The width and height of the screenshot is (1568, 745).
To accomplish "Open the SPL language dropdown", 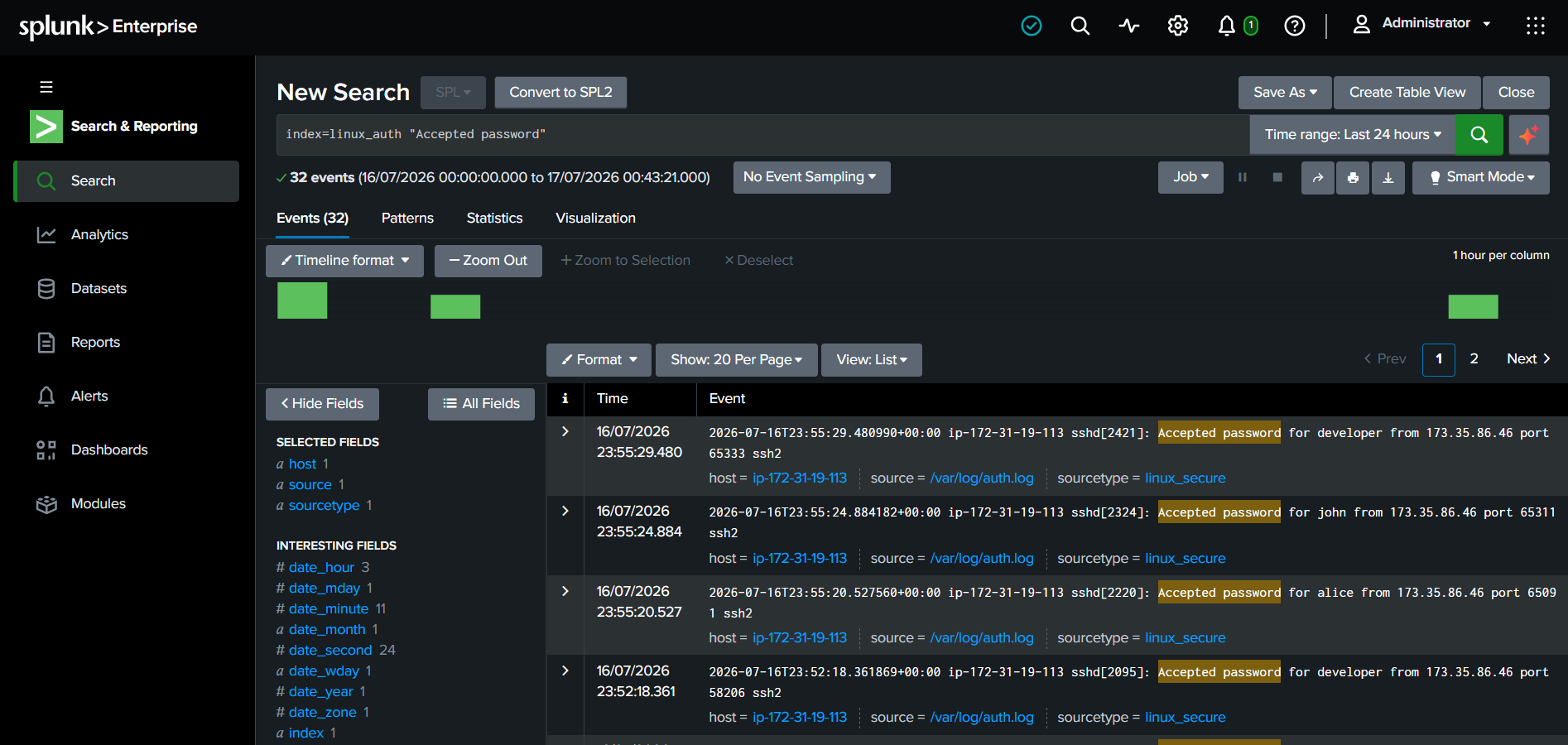I will (x=453, y=93).
